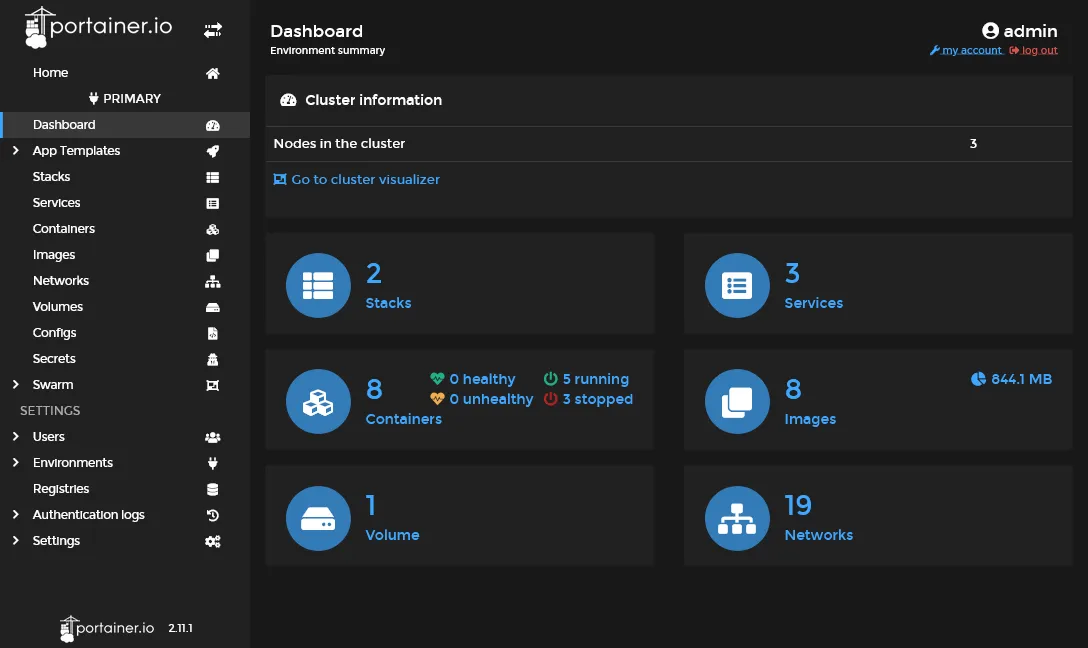
Task: Open the cluster visualizer link
Action: 364,180
